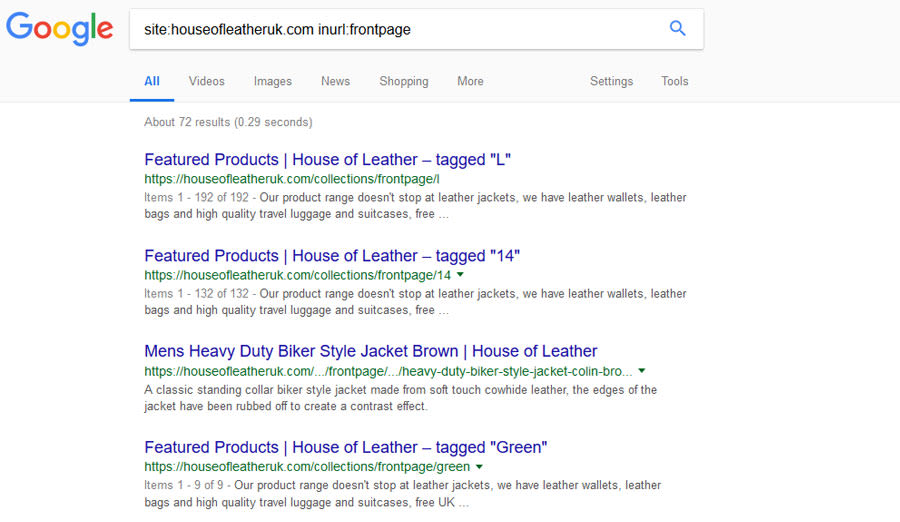The height and width of the screenshot is (522, 900).
Task: Open Featured Products tagged "L" result
Action: point(328,160)
